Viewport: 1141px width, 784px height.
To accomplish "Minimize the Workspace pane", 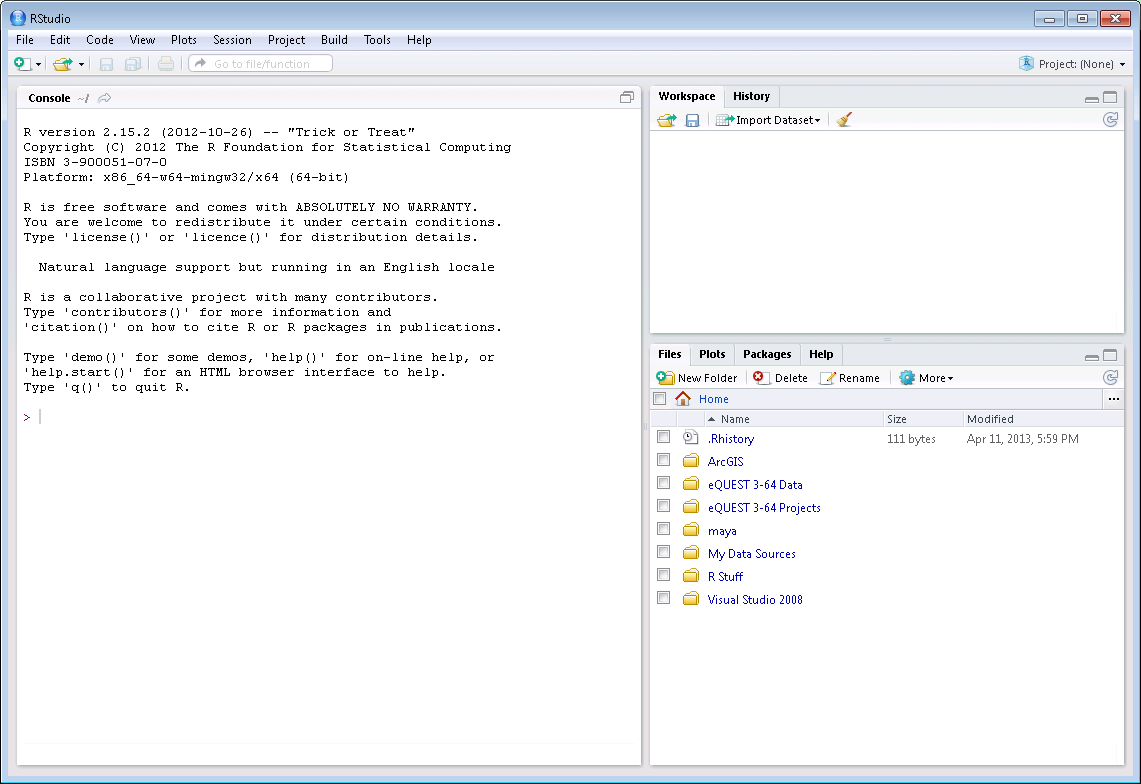I will click(x=1092, y=98).
